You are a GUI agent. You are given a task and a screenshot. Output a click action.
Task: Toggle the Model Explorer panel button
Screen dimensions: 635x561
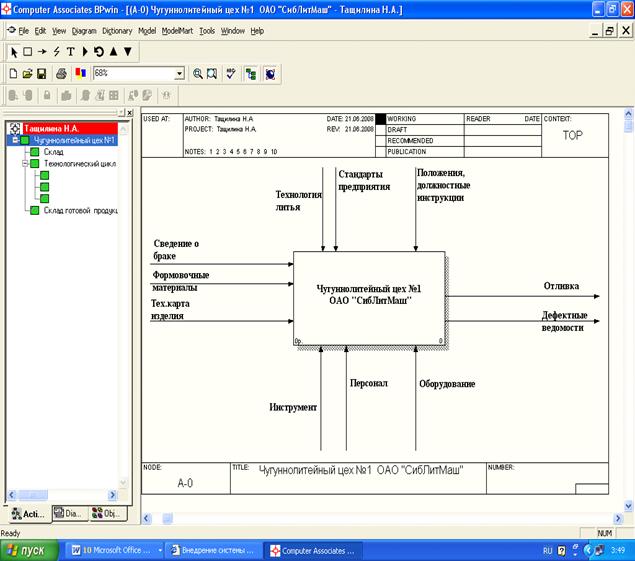pyautogui.click(x=250, y=73)
